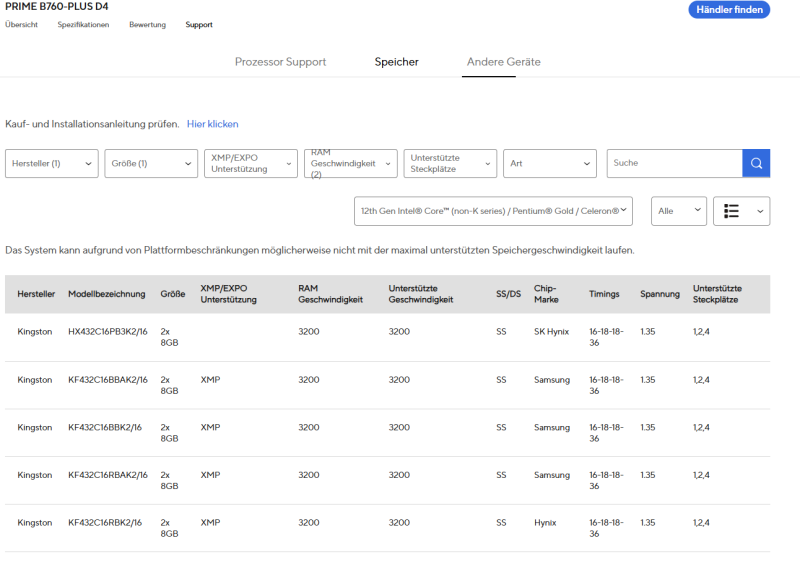Image resolution: width=800 pixels, height=575 pixels.
Task: Switch to Prozessor Support tab
Action: [280, 62]
